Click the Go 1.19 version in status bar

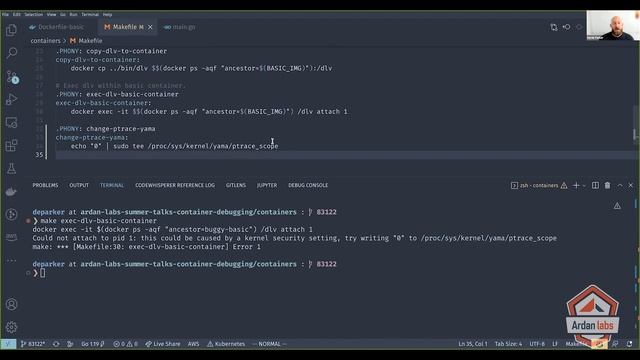click(x=93, y=344)
